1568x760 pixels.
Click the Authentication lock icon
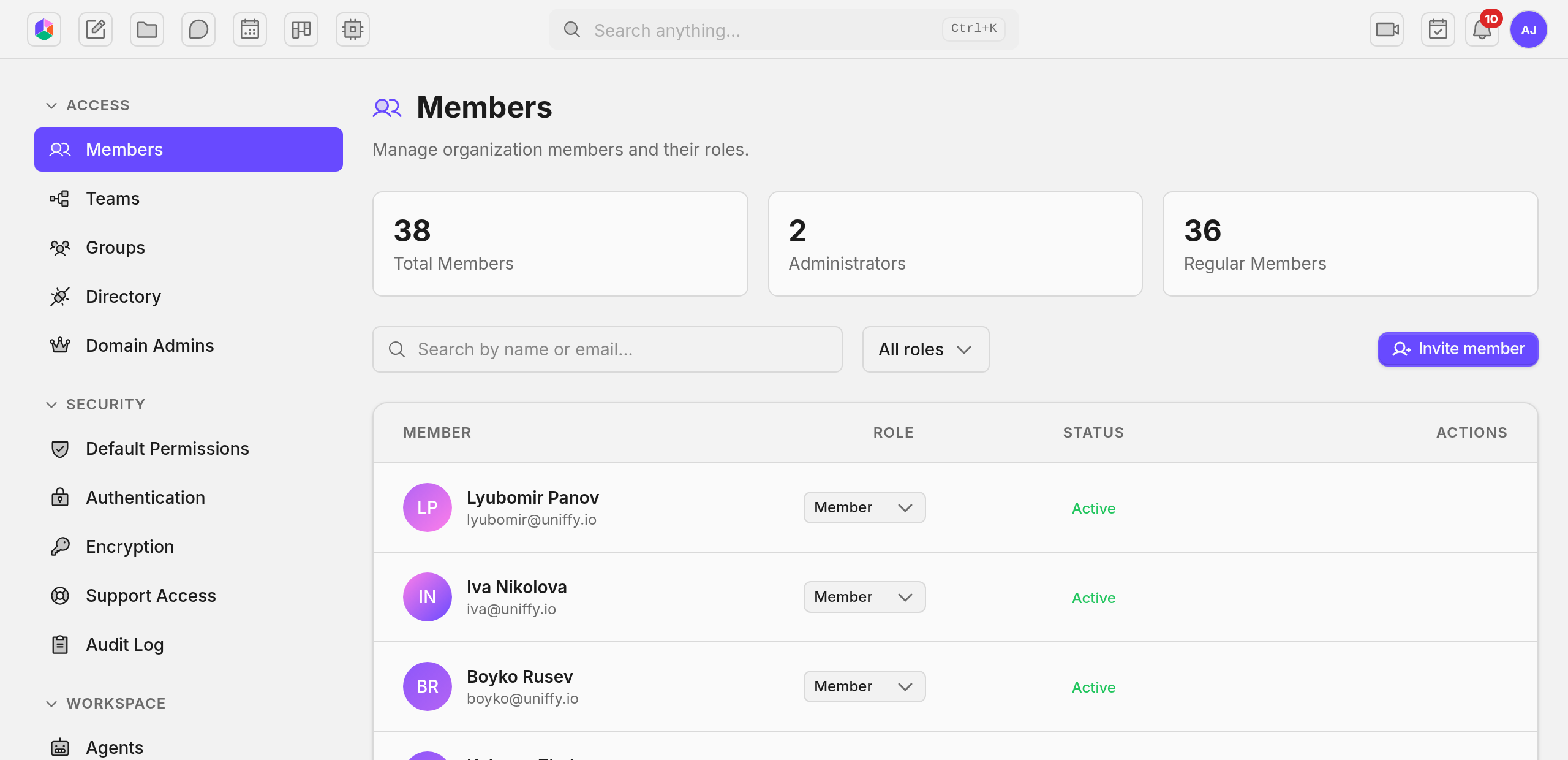point(59,498)
